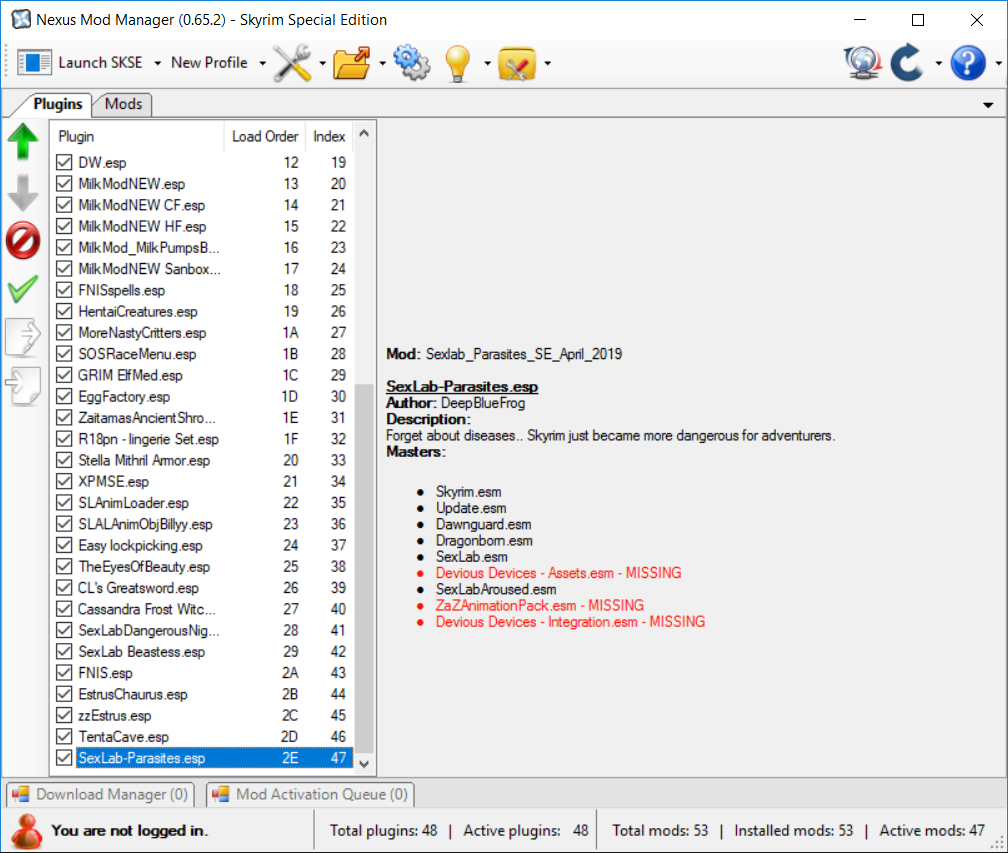Screen dimensions: 1008x853
Task: Open settings gears icon
Action: [411, 62]
